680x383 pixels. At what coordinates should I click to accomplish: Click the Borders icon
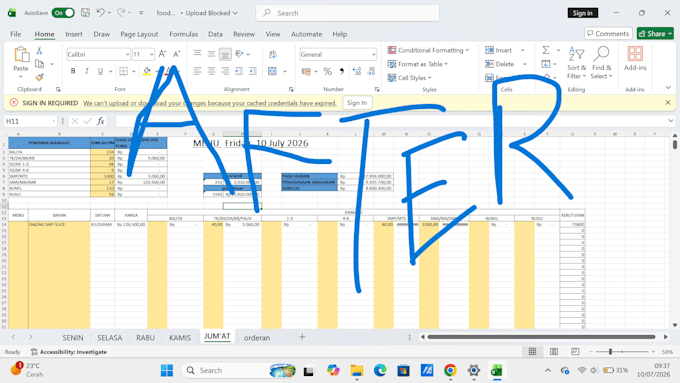click(124, 71)
